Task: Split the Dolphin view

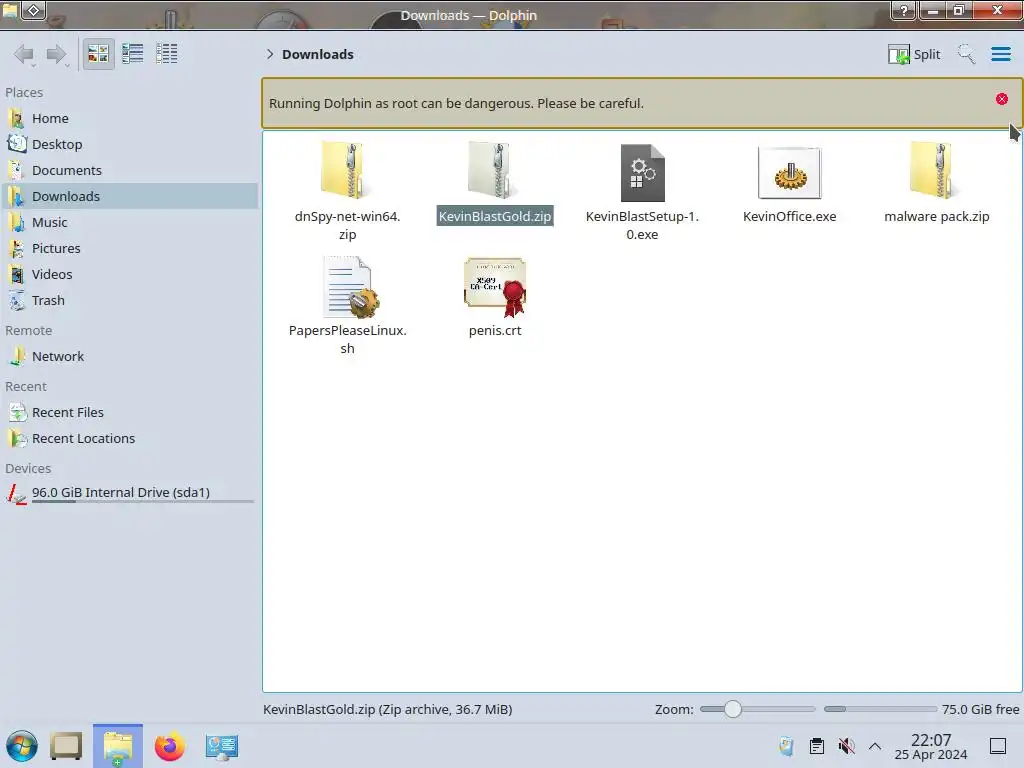Action: [x=914, y=54]
